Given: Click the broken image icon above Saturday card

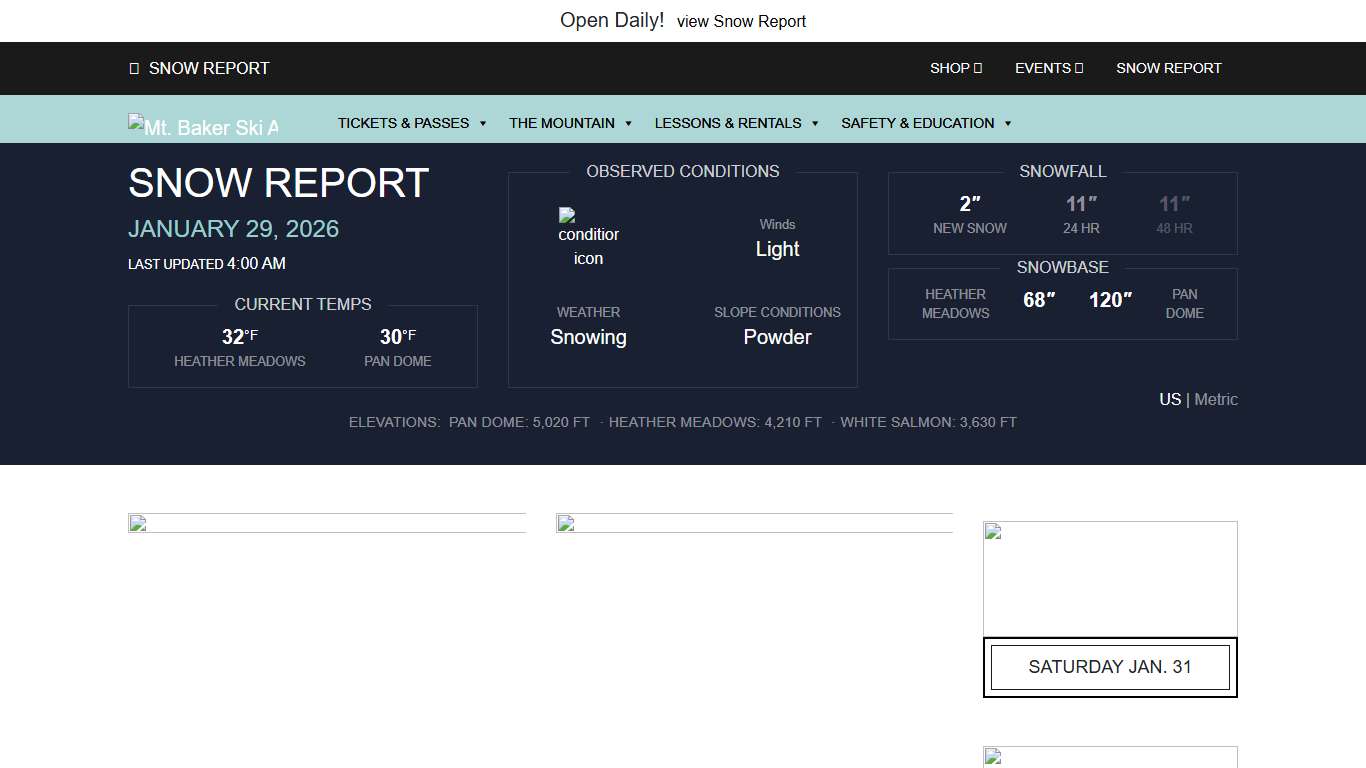Looking at the screenshot, I should (992, 533).
